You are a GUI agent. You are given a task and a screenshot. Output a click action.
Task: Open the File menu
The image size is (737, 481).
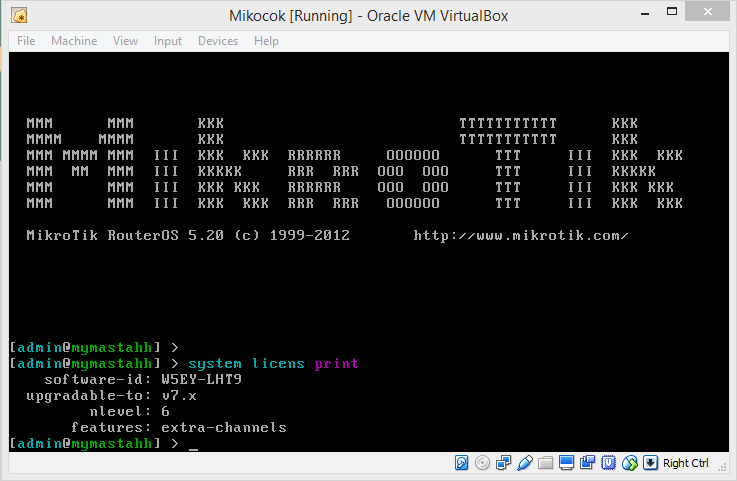pyautogui.click(x=26, y=41)
